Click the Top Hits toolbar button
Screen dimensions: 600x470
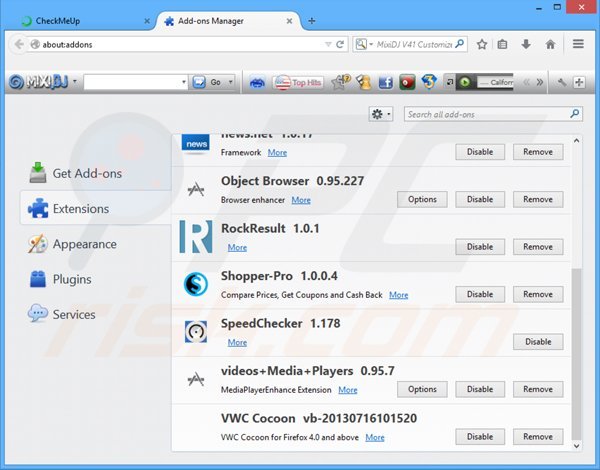coord(297,82)
